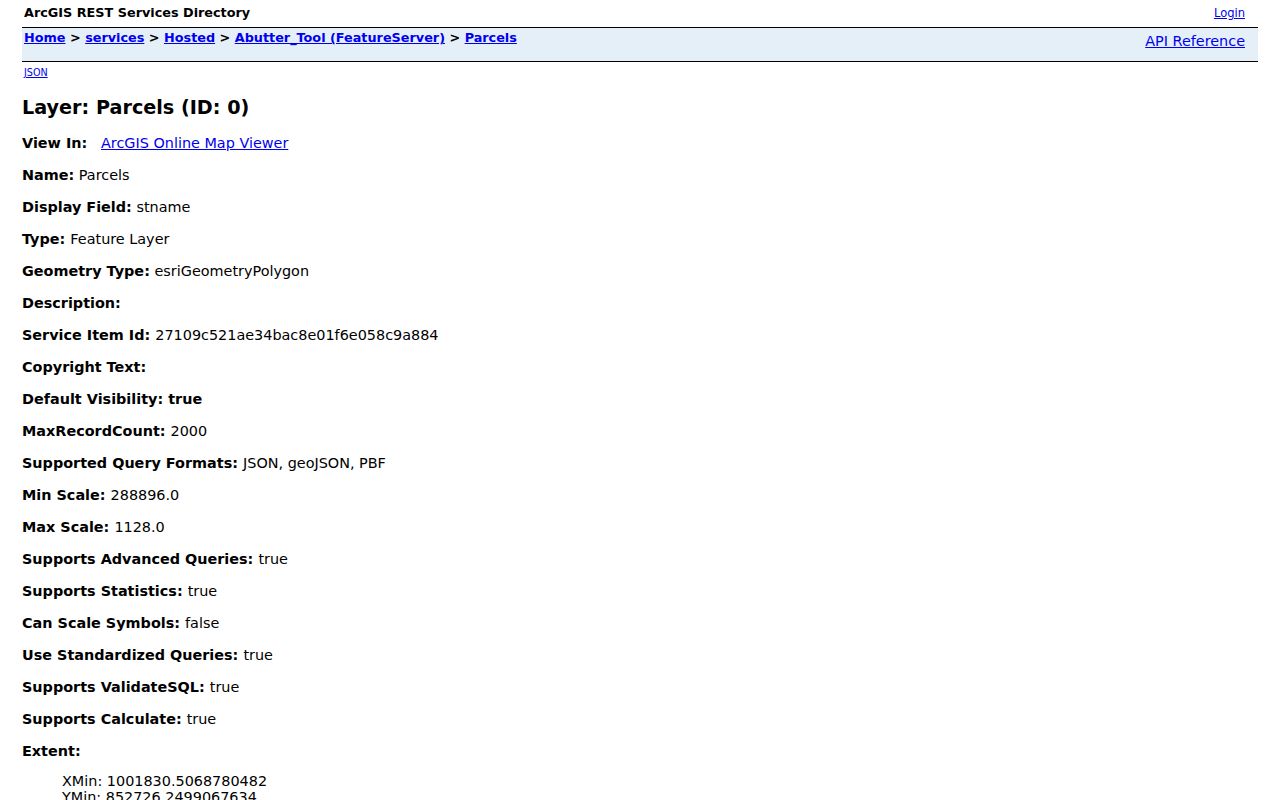Click the Copyright Text label
The image size is (1280, 800).
[84, 367]
